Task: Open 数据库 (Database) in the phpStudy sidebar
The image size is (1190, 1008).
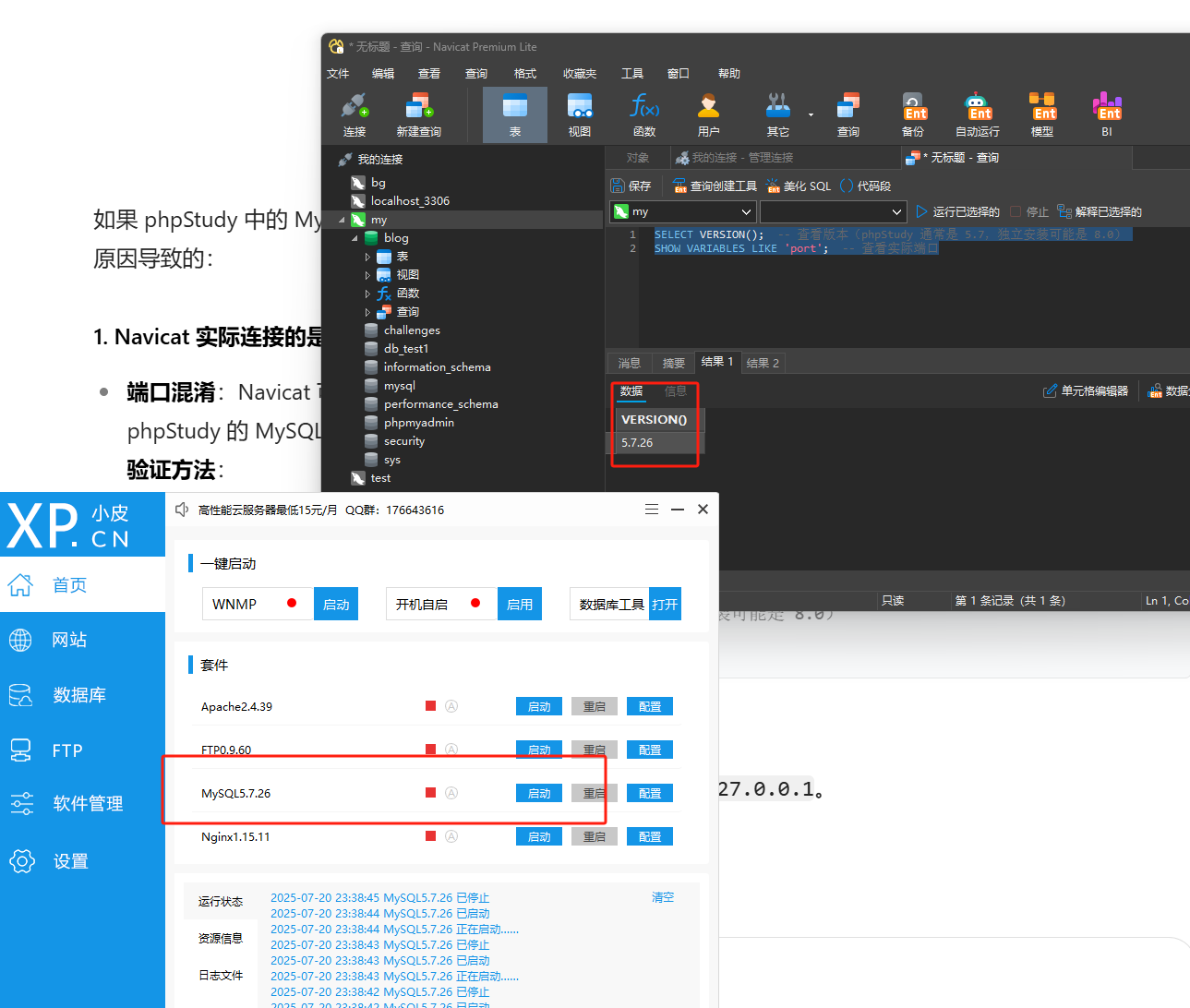Action: [82, 695]
